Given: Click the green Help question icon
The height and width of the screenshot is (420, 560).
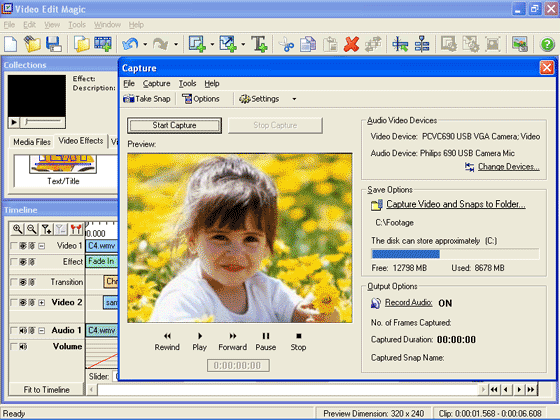Looking at the screenshot, I should tap(547, 45).
